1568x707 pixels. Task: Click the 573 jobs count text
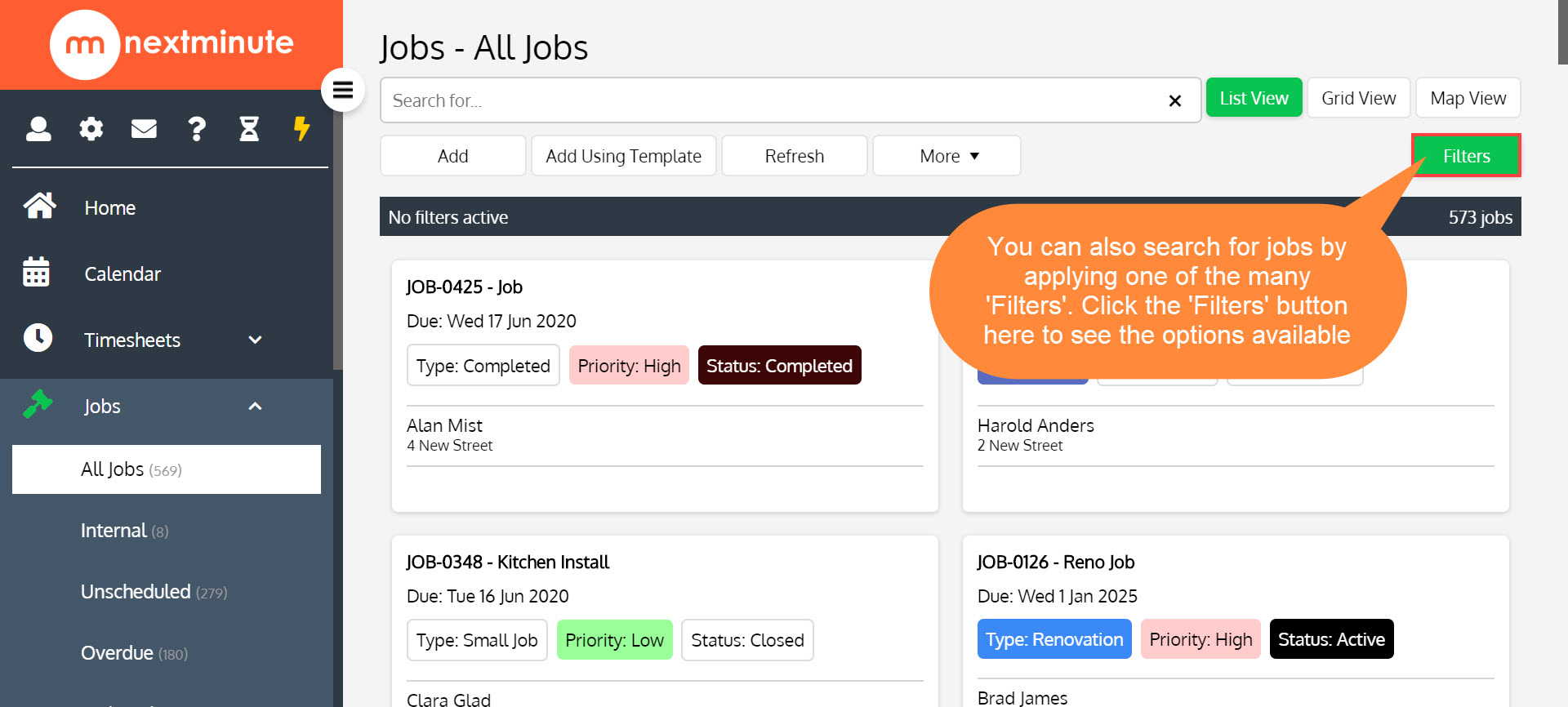[1481, 217]
